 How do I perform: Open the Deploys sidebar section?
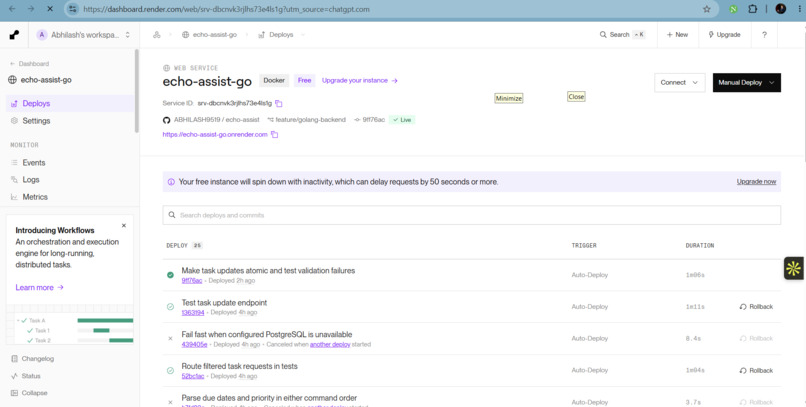pyautogui.click(x=70, y=103)
